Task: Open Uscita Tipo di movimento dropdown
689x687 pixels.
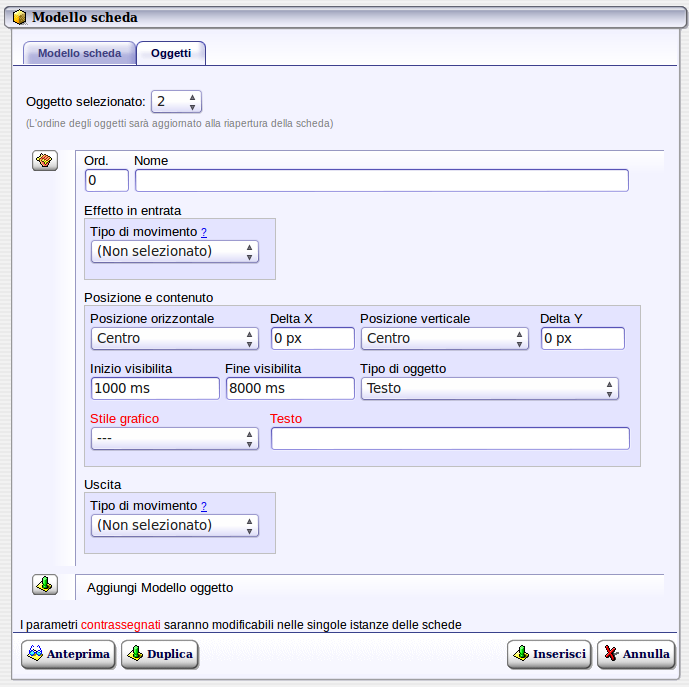Action: pyautogui.click(x=174, y=525)
